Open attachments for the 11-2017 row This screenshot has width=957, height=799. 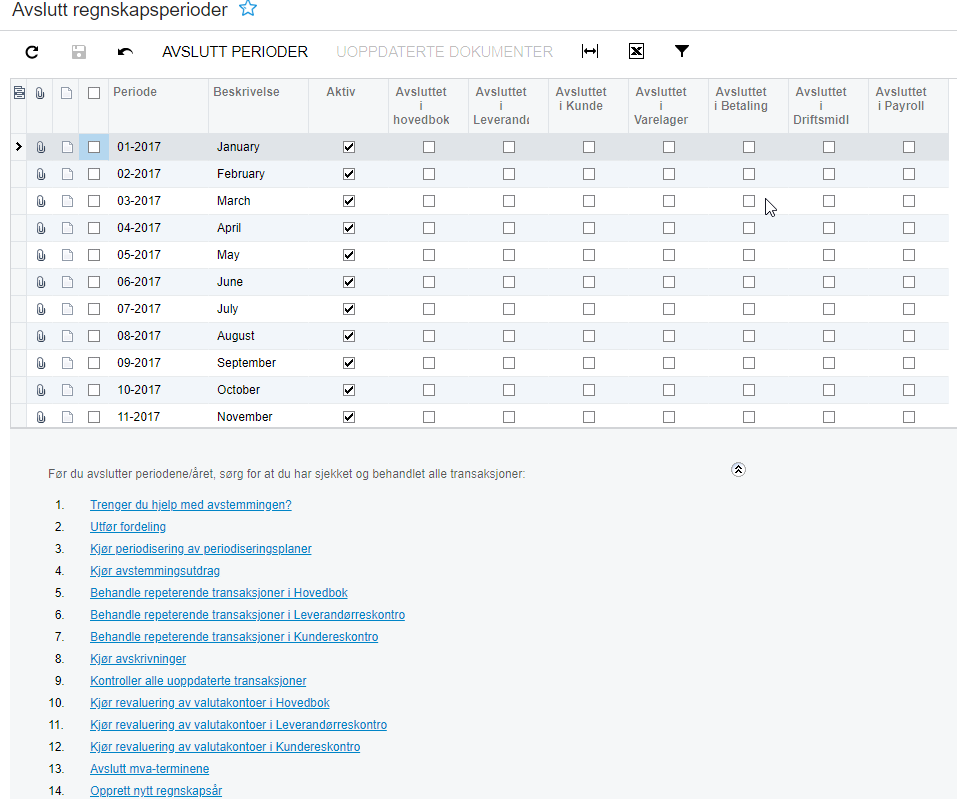[x=41, y=417]
